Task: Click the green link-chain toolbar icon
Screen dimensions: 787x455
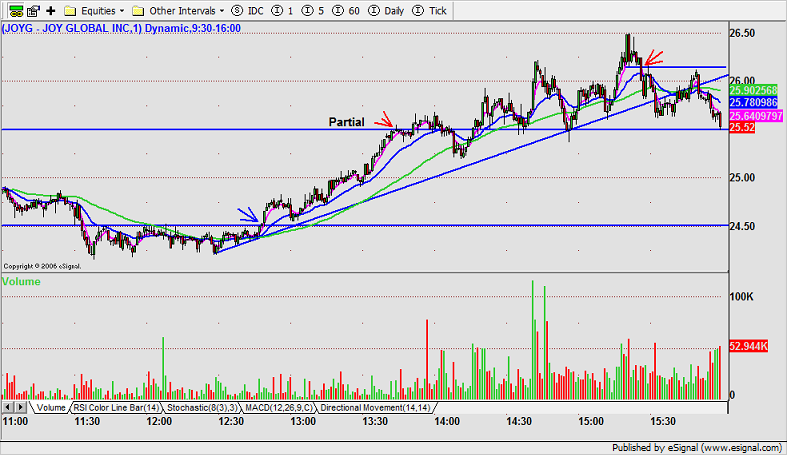Action: [16, 11]
